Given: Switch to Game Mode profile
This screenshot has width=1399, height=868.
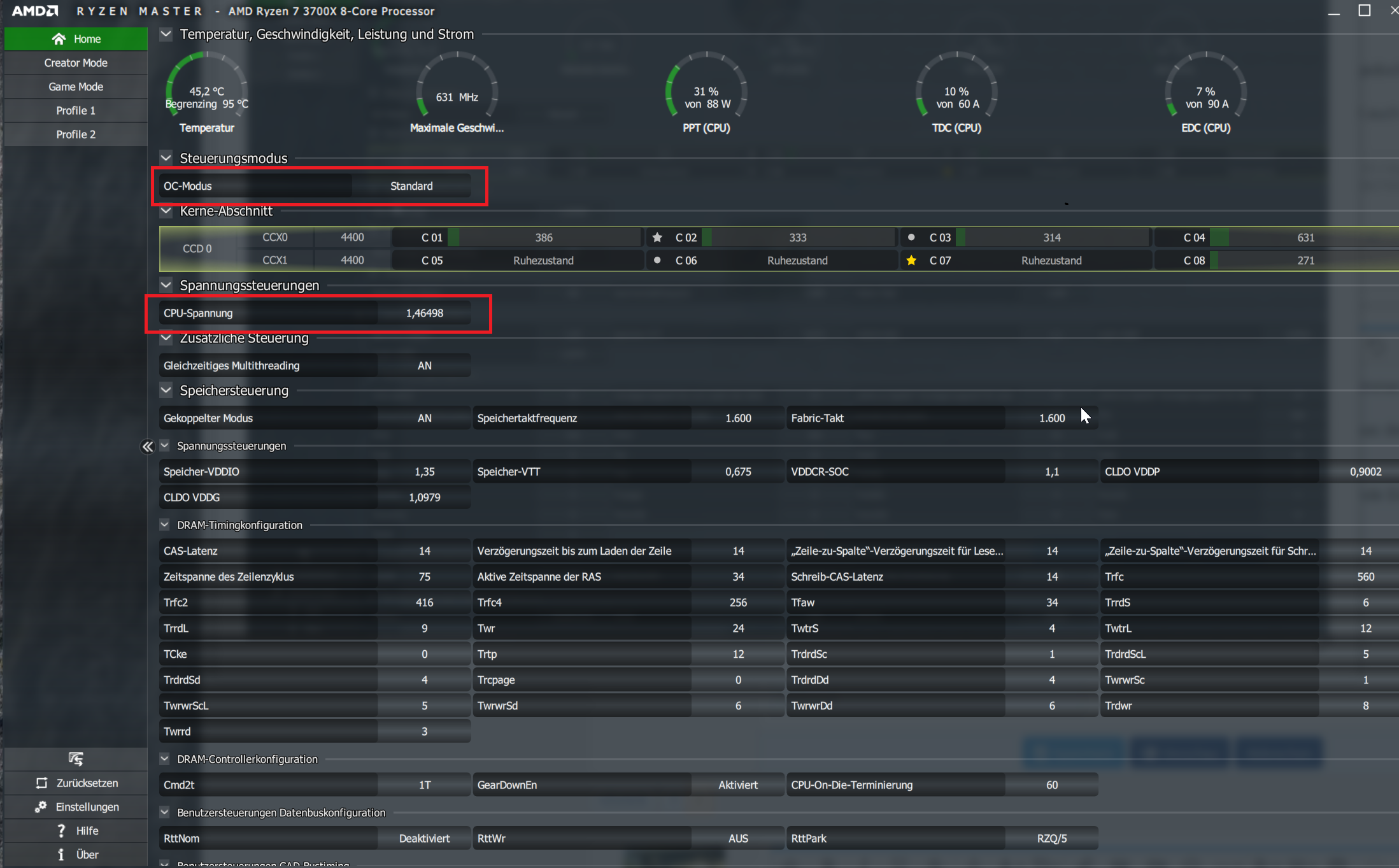Looking at the screenshot, I should 76,87.
